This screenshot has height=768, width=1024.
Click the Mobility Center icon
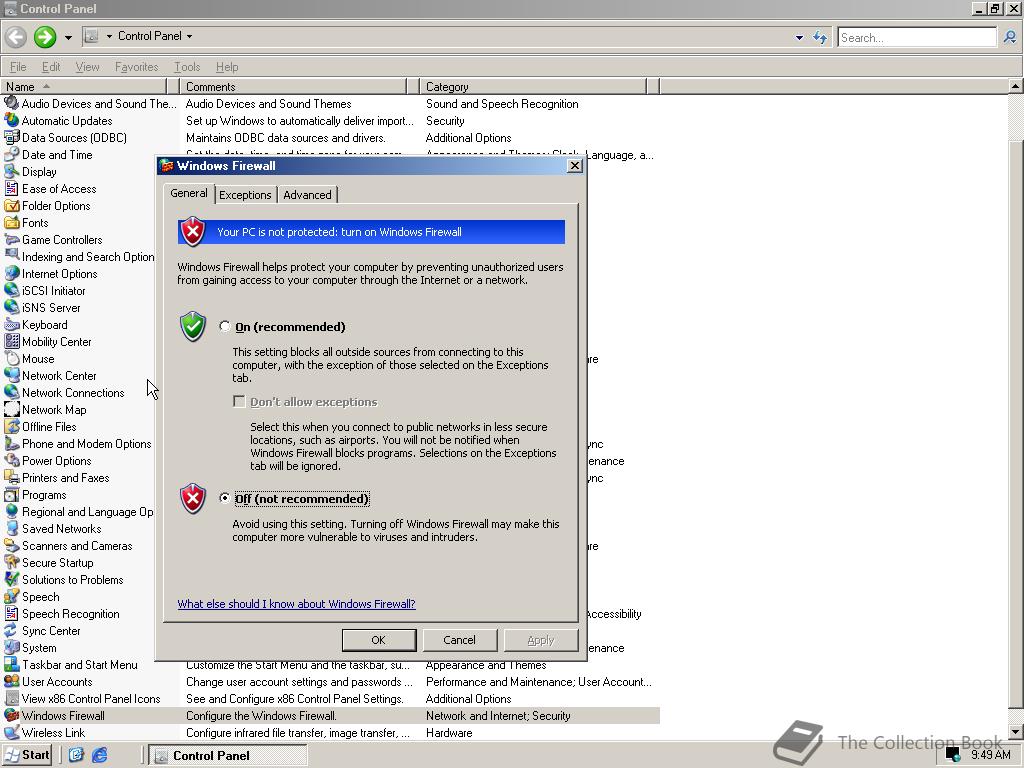coord(11,341)
